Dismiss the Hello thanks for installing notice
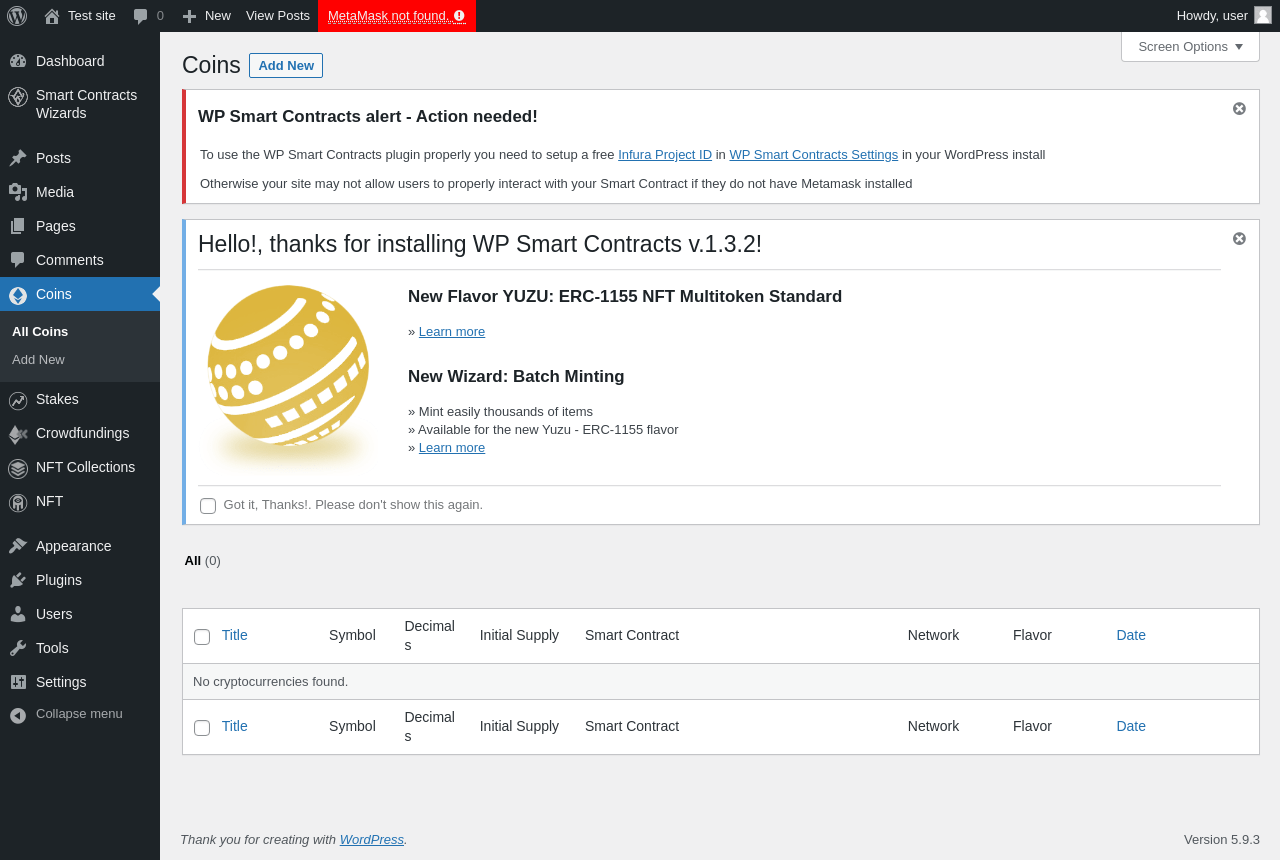This screenshot has width=1280, height=860. [x=1239, y=238]
